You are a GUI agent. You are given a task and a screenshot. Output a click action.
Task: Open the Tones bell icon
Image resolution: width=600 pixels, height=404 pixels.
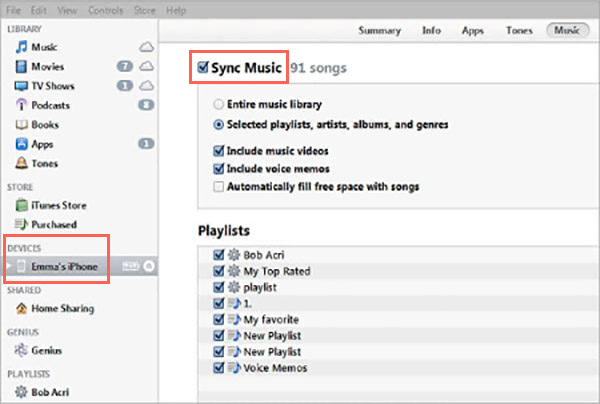tap(21, 163)
